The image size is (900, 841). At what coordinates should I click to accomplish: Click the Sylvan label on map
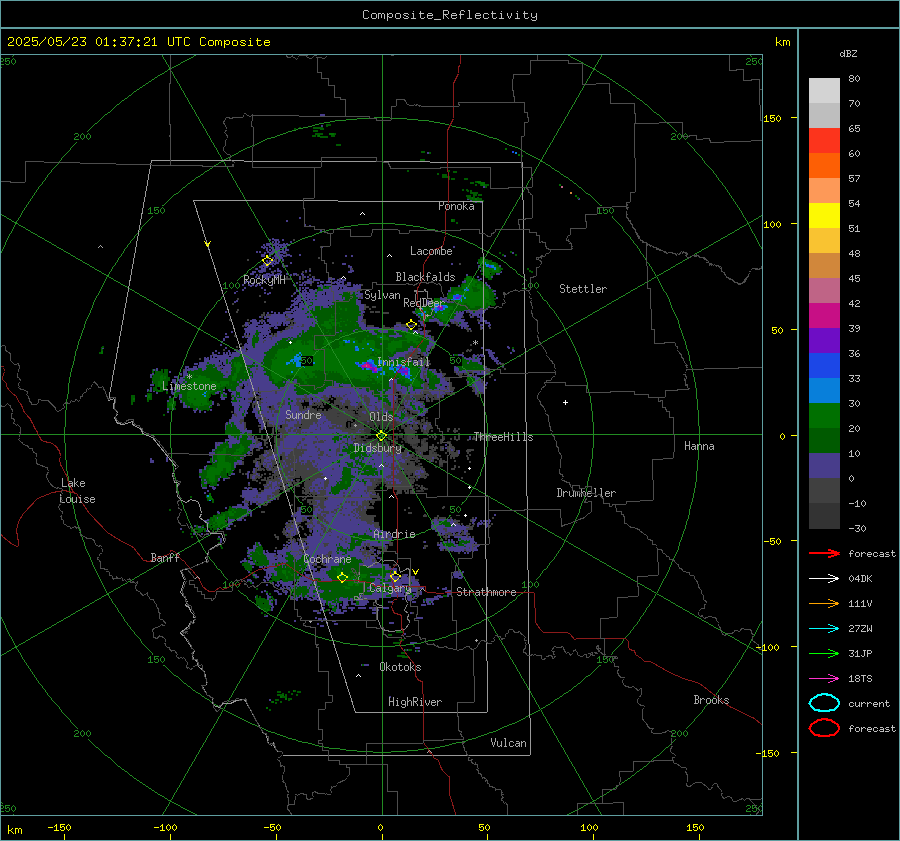point(382,295)
